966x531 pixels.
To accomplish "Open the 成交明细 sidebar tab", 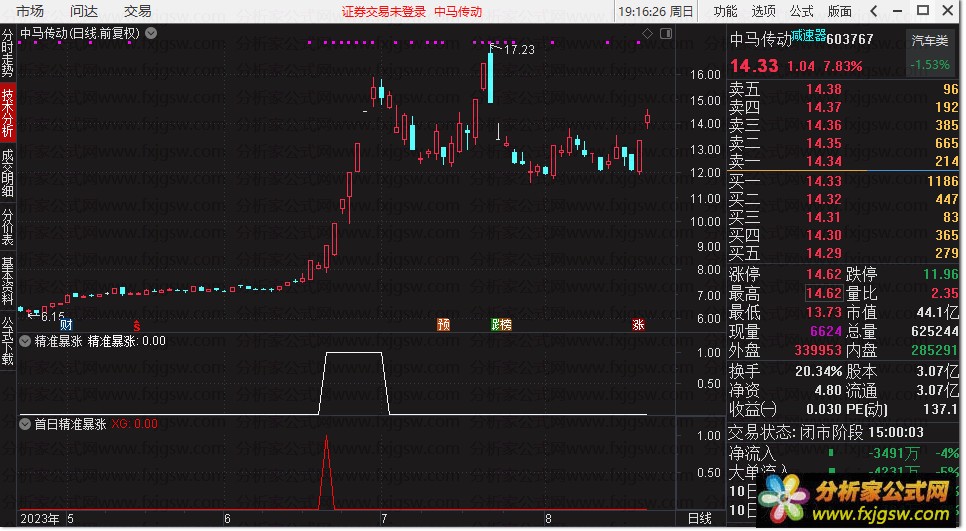I will pos(7,173).
